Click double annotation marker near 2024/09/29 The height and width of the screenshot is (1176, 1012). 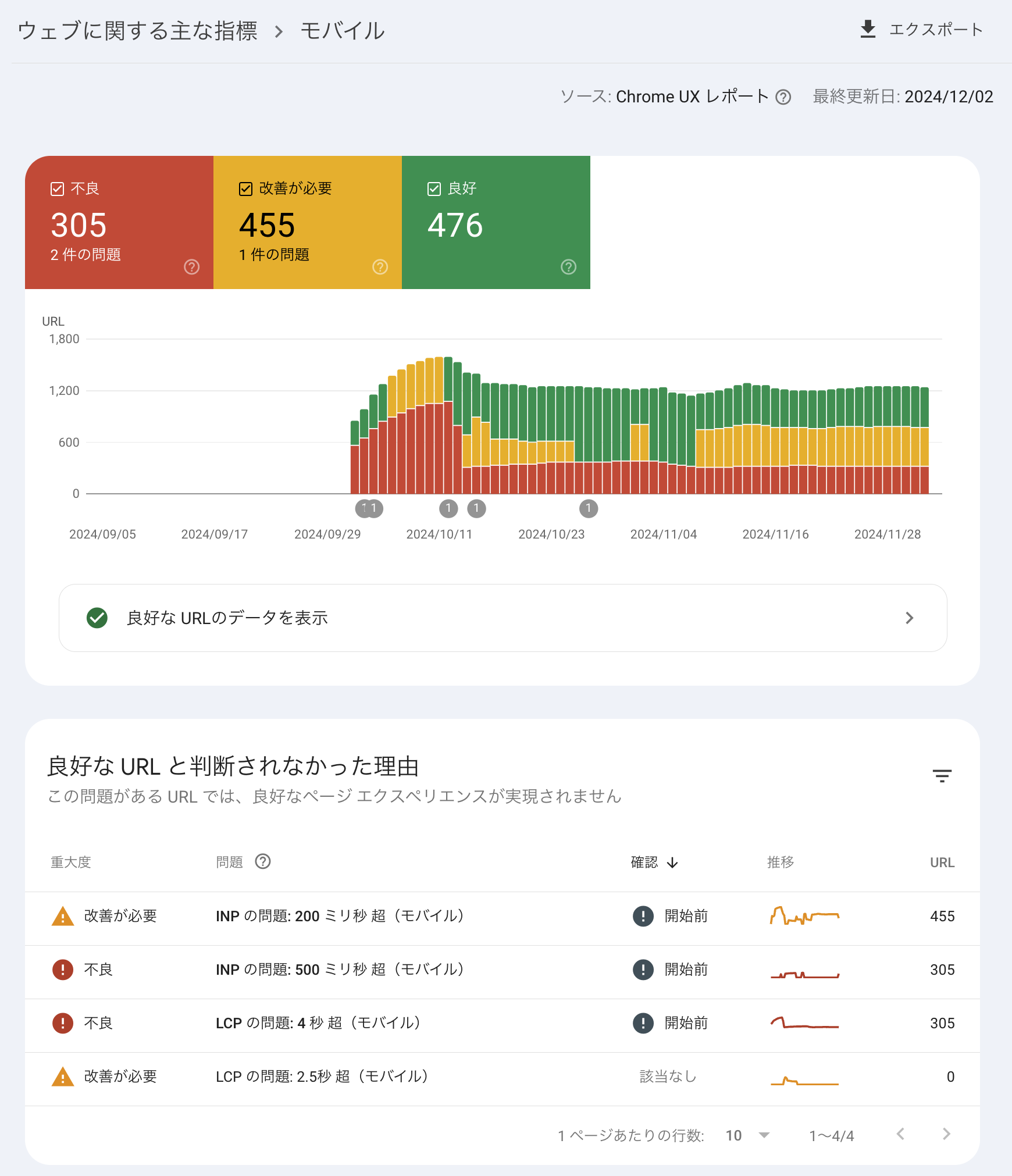(x=369, y=508)
